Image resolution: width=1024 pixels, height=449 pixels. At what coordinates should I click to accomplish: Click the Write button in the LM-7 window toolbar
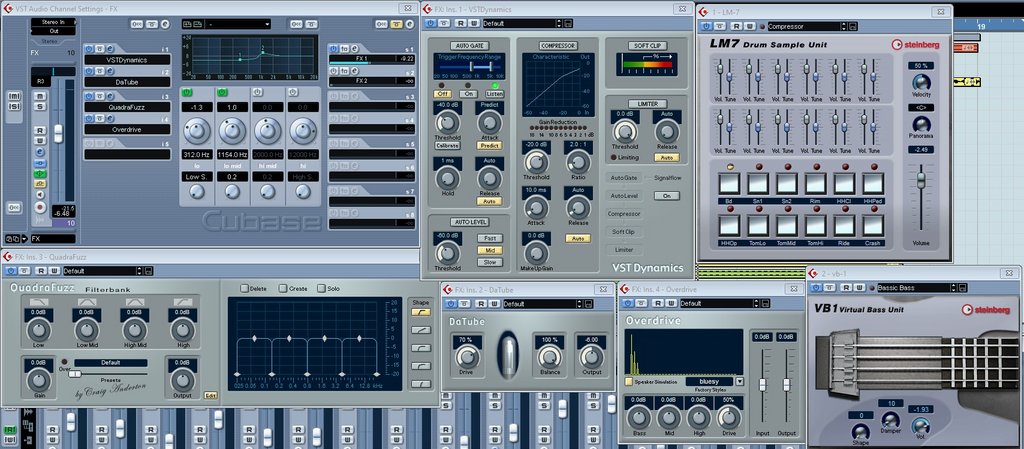[x=750, y=26]
